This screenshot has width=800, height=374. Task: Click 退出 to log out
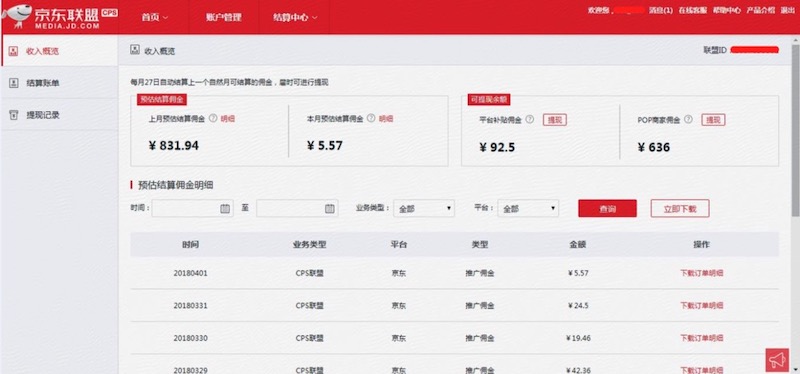(x=788, y=10)
